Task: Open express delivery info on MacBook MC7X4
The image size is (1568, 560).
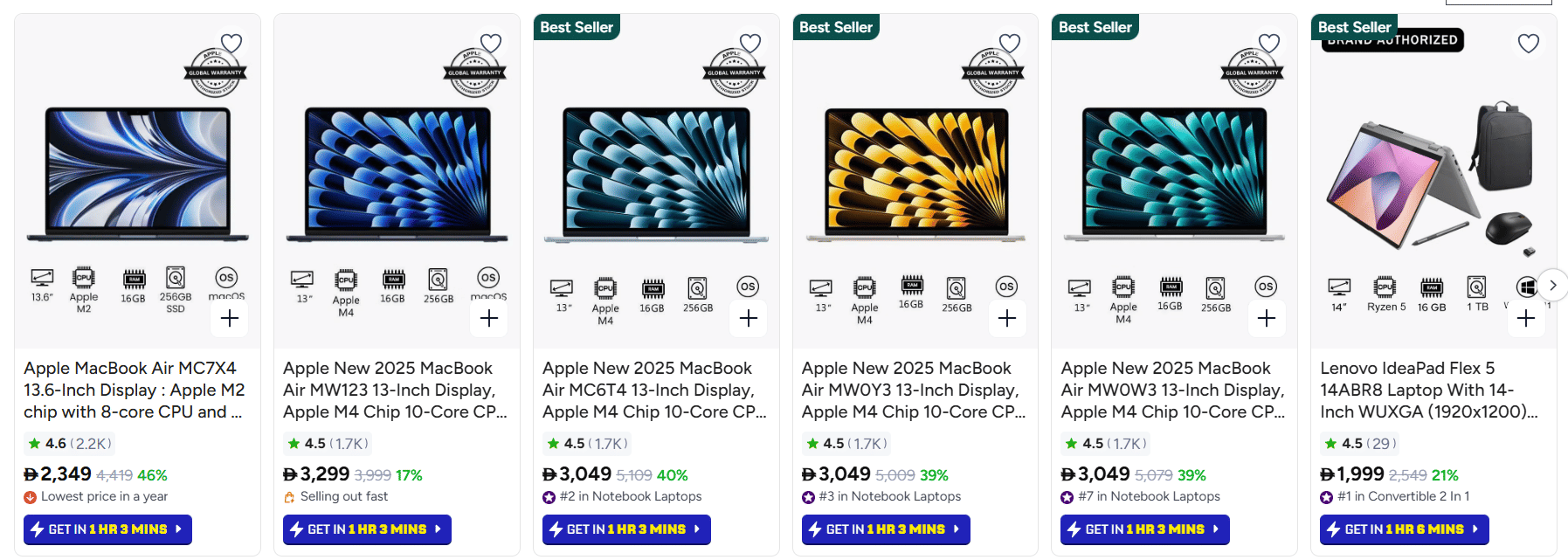Action: click(x=107, y=529)
